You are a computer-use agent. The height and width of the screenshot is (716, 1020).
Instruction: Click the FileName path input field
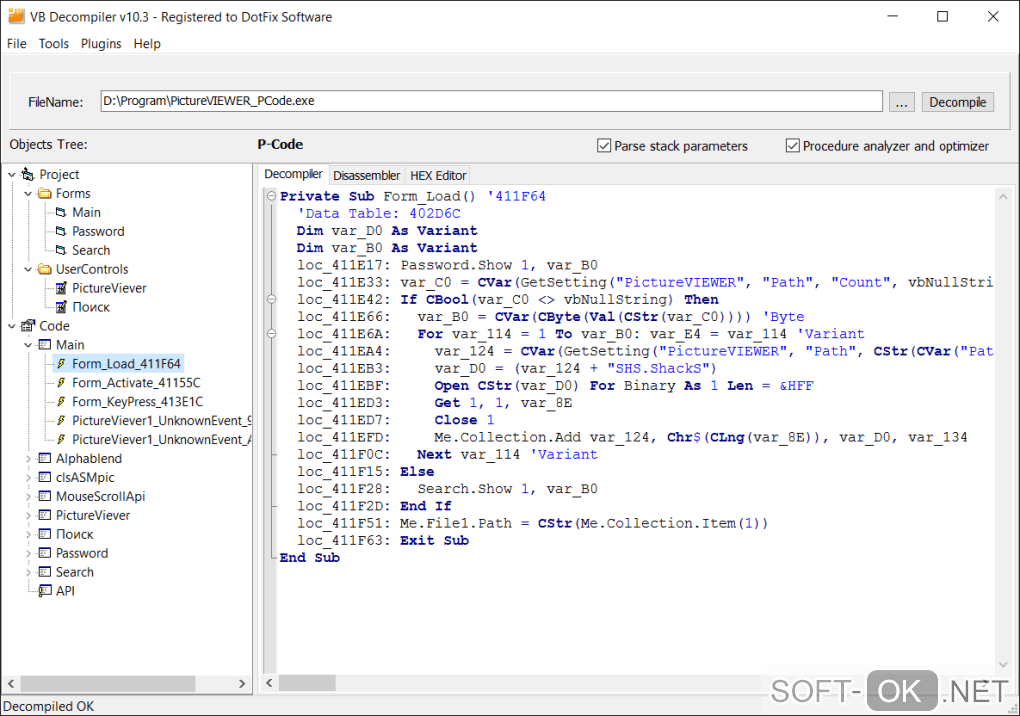(490, 102)
